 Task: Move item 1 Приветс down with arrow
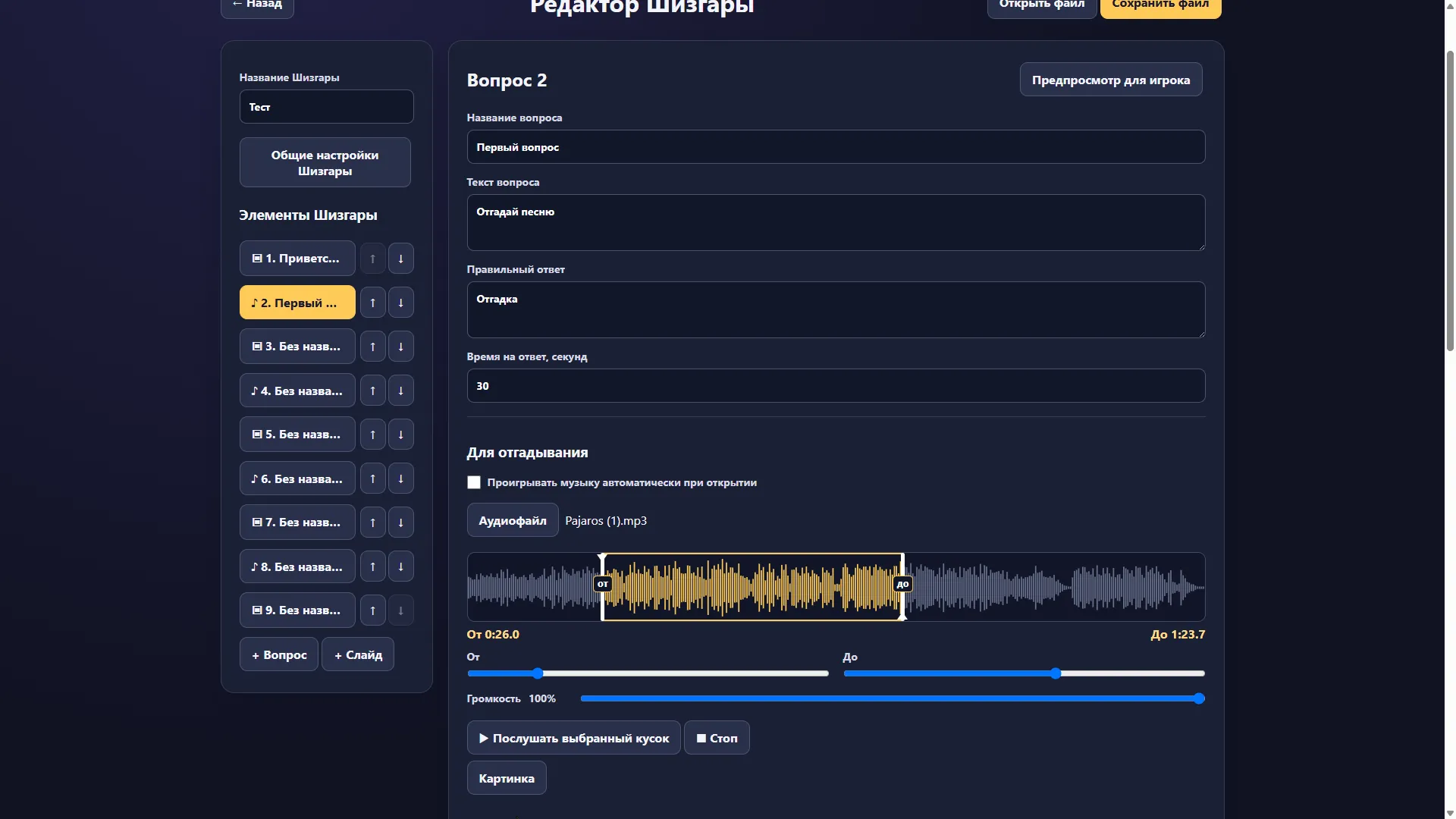(x=400, y=259)
